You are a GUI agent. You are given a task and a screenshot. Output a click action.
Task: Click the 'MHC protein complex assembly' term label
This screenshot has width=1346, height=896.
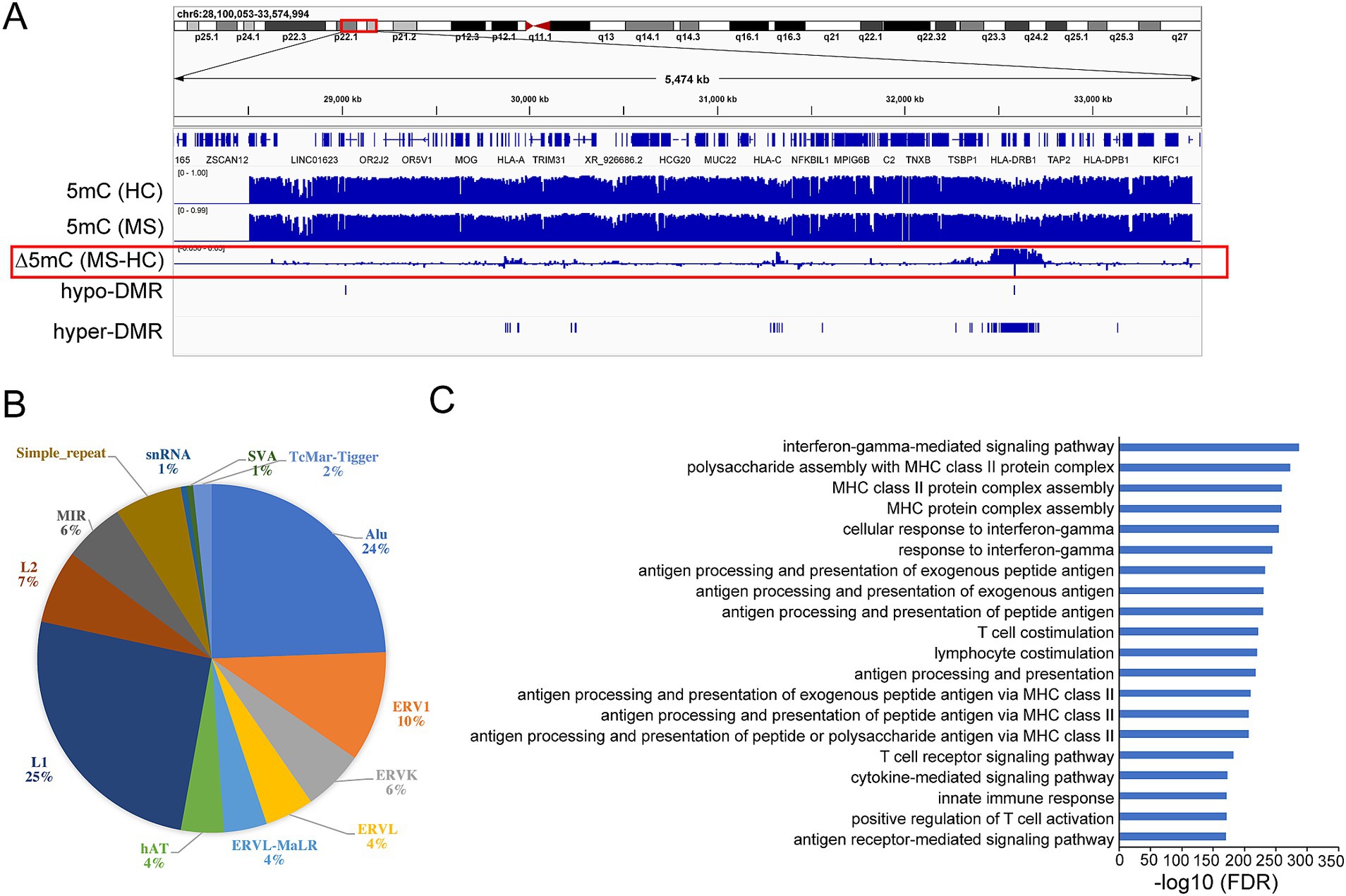[x=1000, y=509]
